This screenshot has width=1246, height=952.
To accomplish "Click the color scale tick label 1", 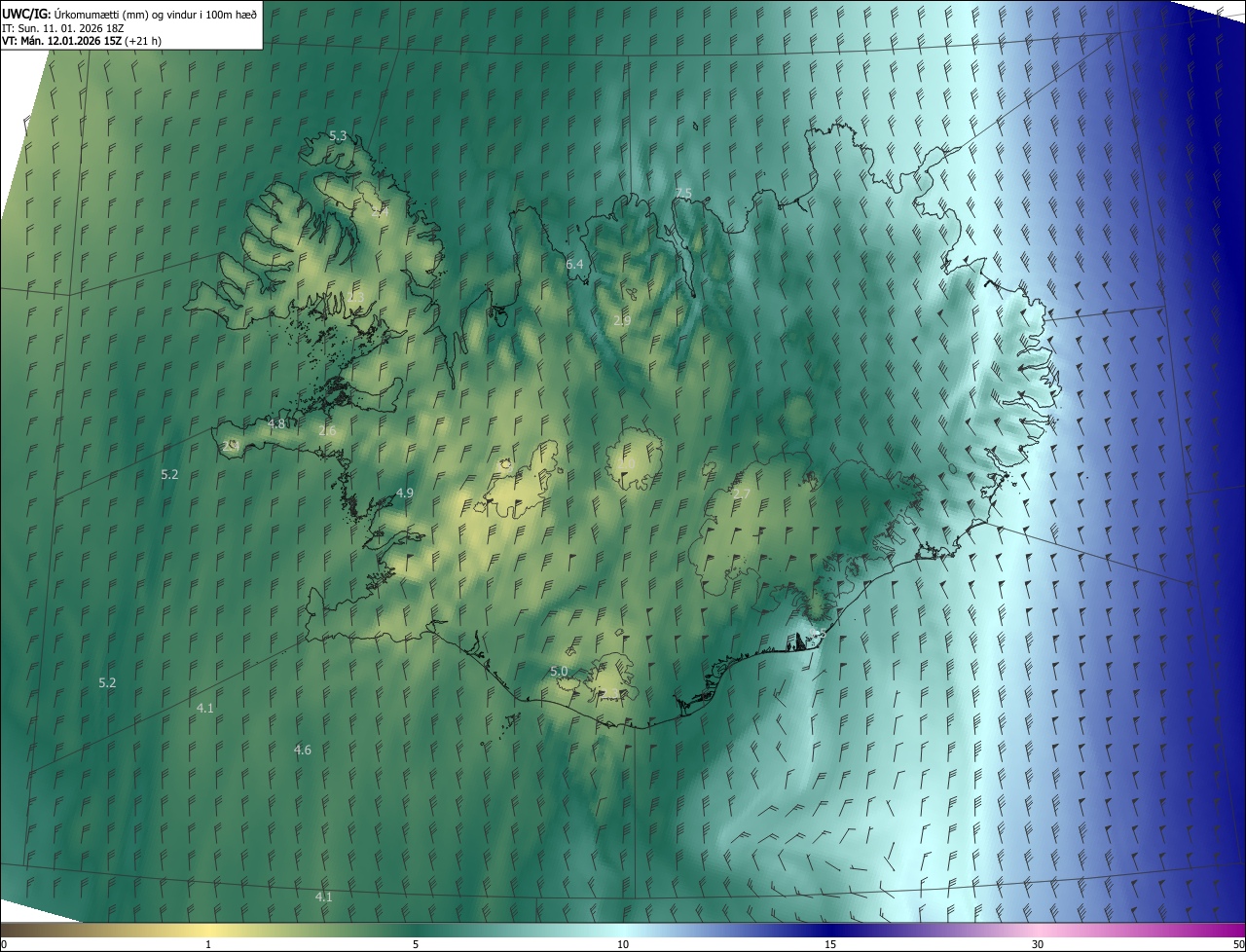I will (x=208, y=944).
